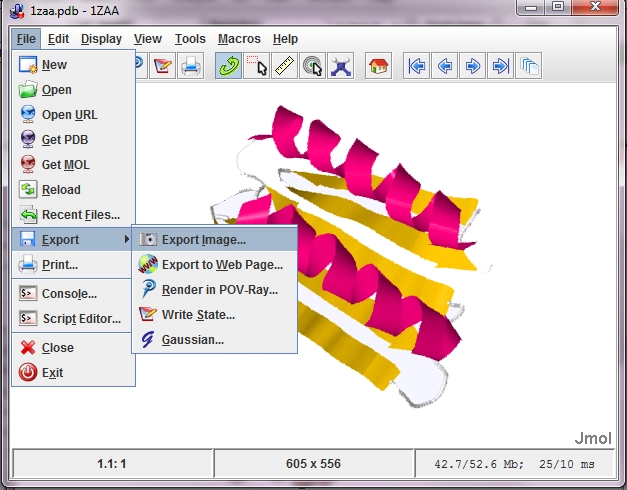The height and width of the screenshot is (490, 627).
Task: Click the pick center tool icon
Action: coord(312,66)
